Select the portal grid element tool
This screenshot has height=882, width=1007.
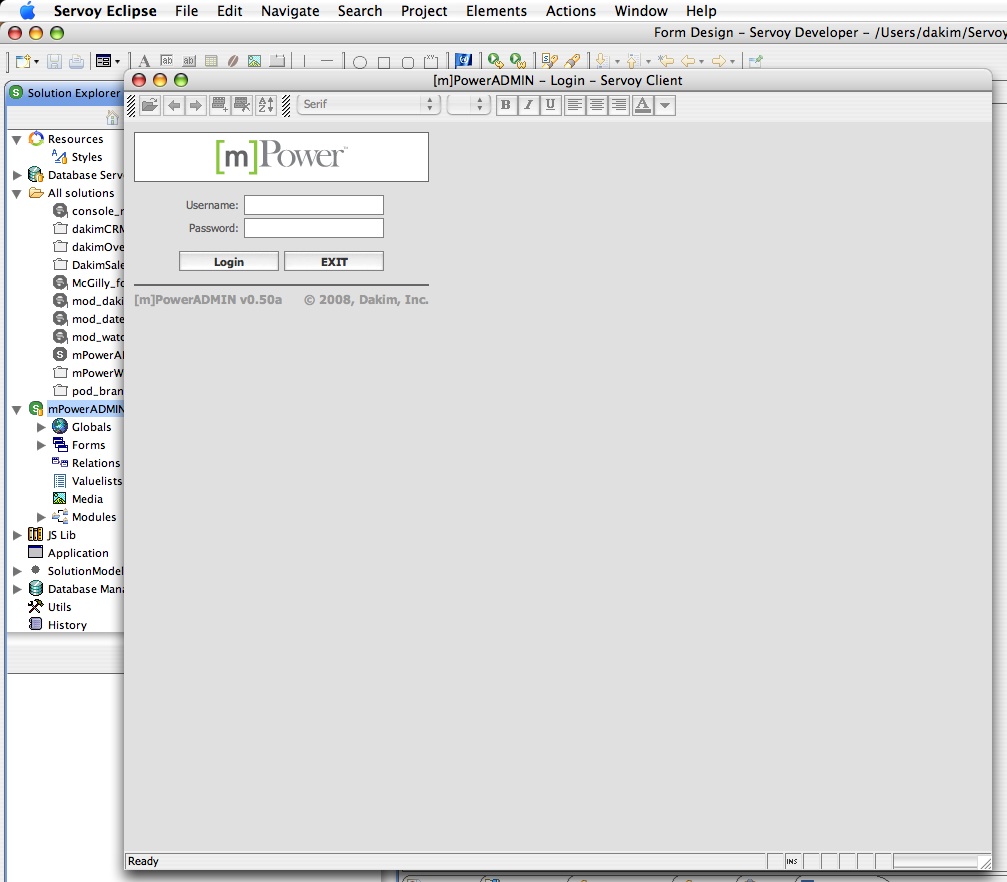tap(211, 61)
